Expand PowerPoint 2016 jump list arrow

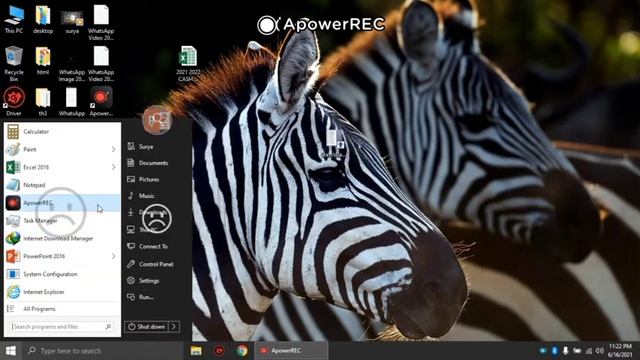[x=113, y=256]
